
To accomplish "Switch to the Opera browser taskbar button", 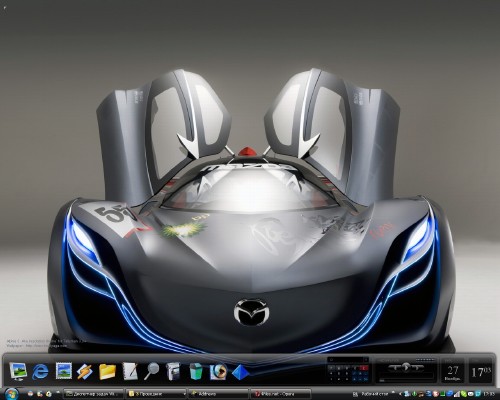I will (281, 394).
